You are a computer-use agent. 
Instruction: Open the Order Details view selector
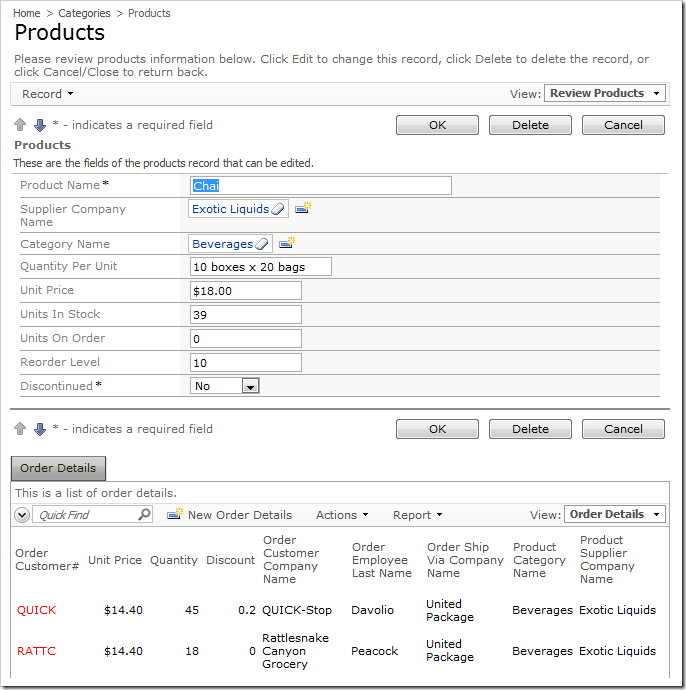(614, 514)
